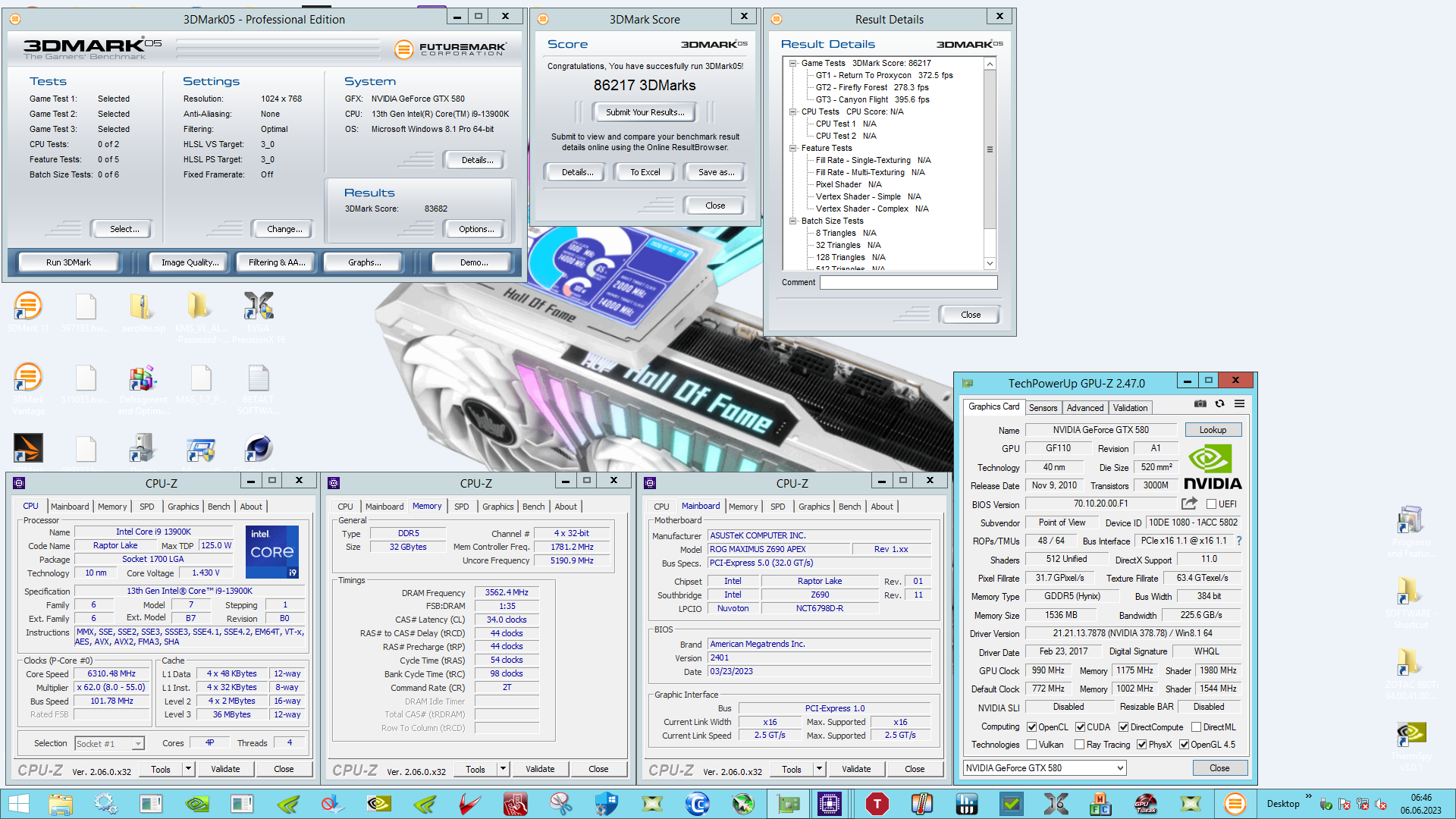Switch to Advanced tab in GPU-Z
The height and width of the screenshot is (819, 1456).
click(1085, 408)
